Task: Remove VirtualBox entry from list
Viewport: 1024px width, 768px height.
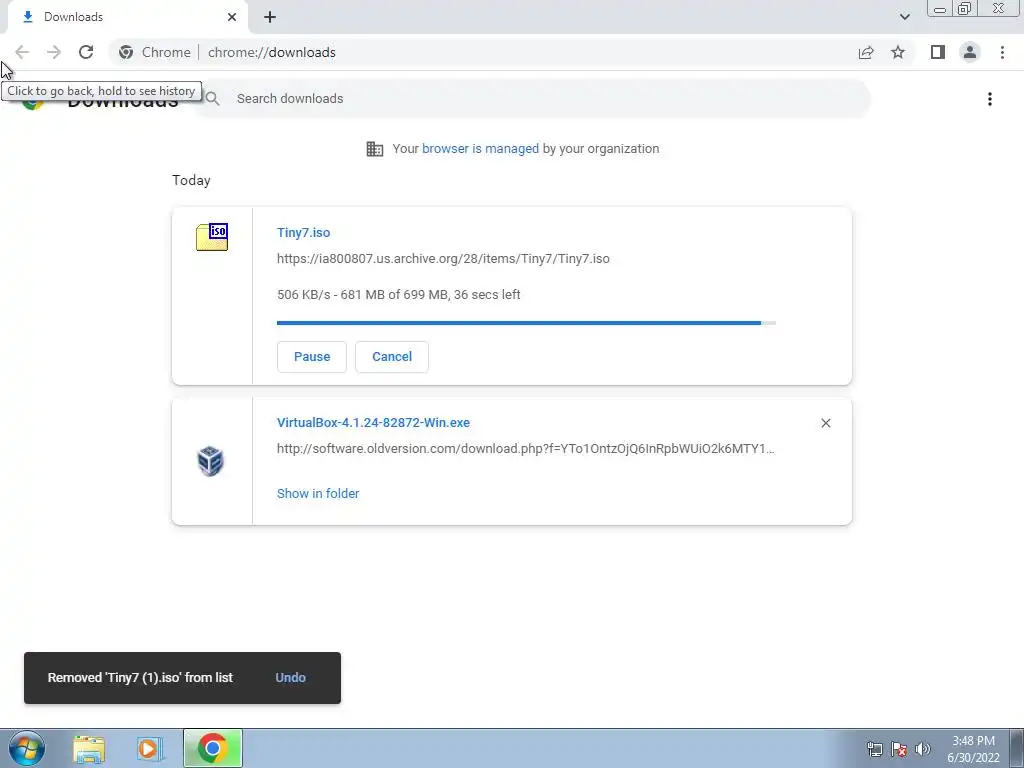Action: (825, 423)
